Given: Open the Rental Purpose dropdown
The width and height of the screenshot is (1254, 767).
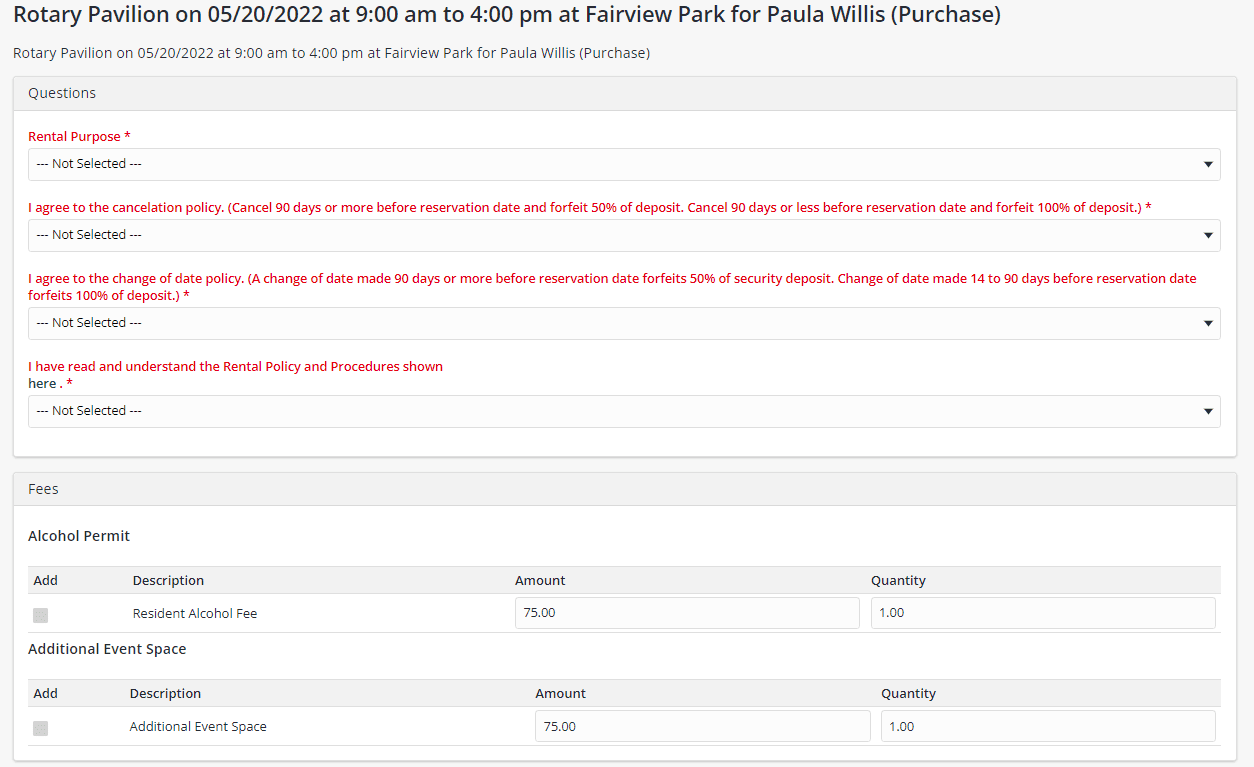Looking at the screenshot, I should pyautogui.click(x=623, y=164).
